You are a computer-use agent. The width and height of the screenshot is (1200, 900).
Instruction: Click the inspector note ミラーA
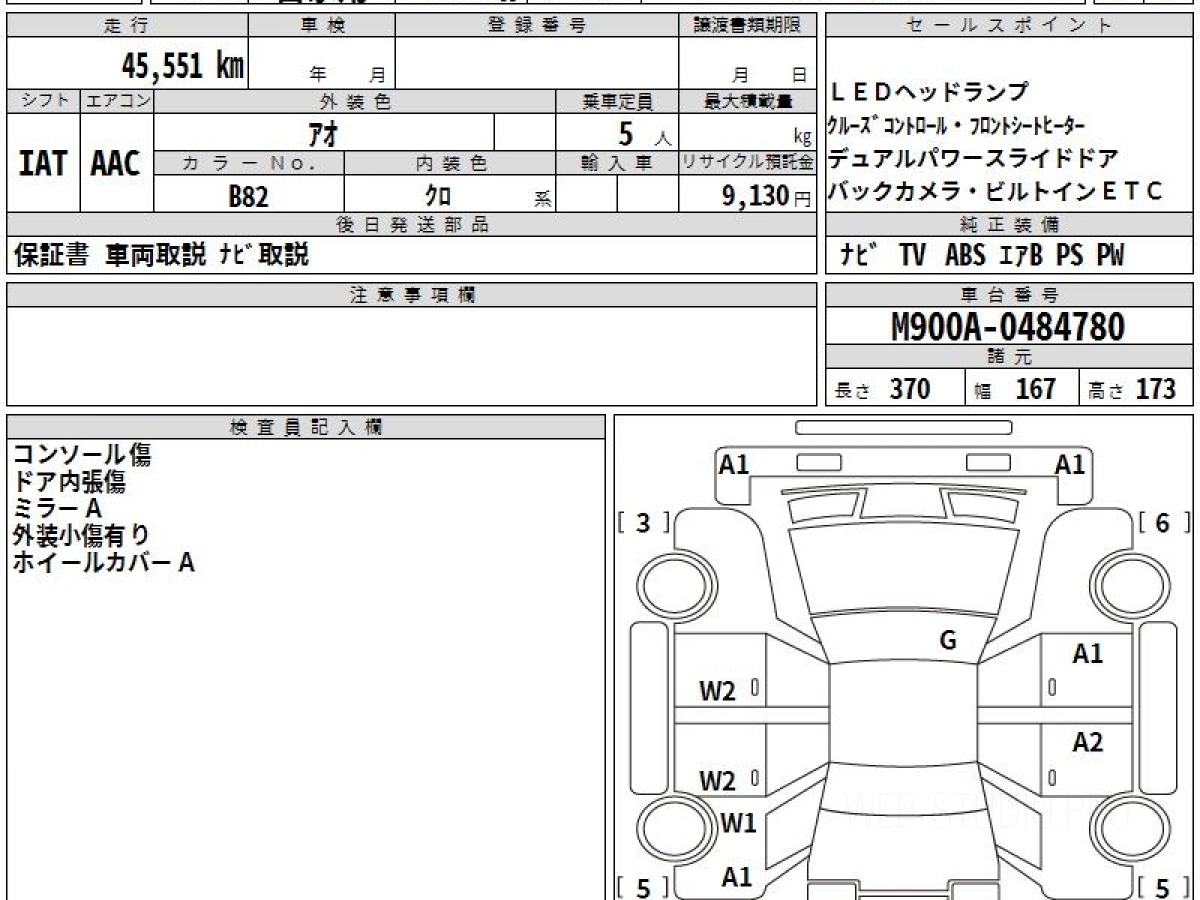point(58,509)
